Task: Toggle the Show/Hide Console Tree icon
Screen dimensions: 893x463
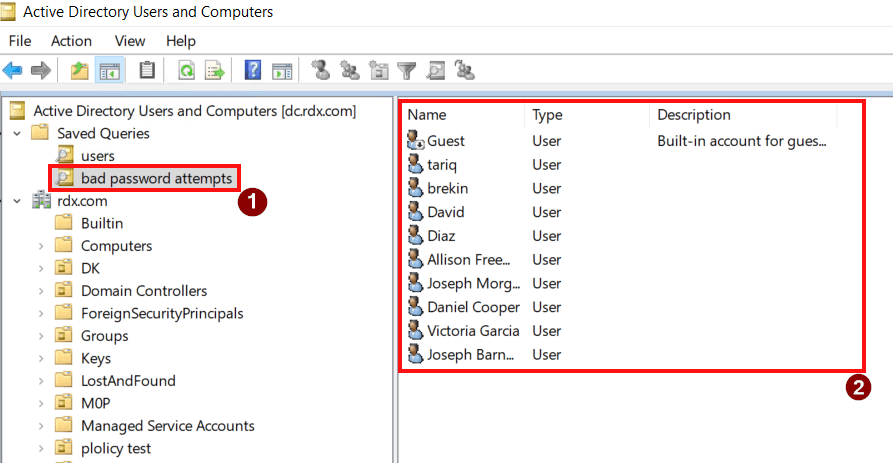Action: tap(109, 71)
